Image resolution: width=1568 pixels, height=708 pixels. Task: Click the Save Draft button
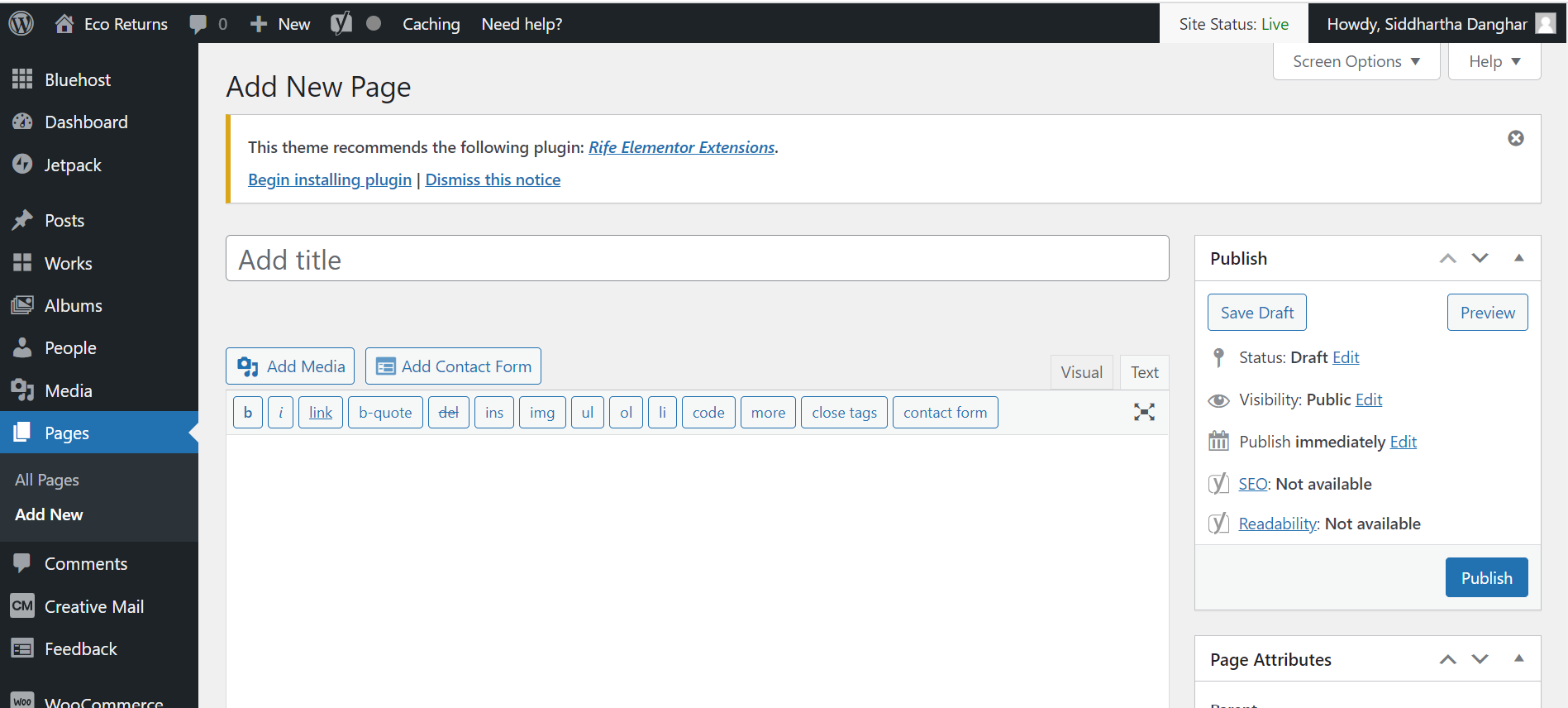1256,313
